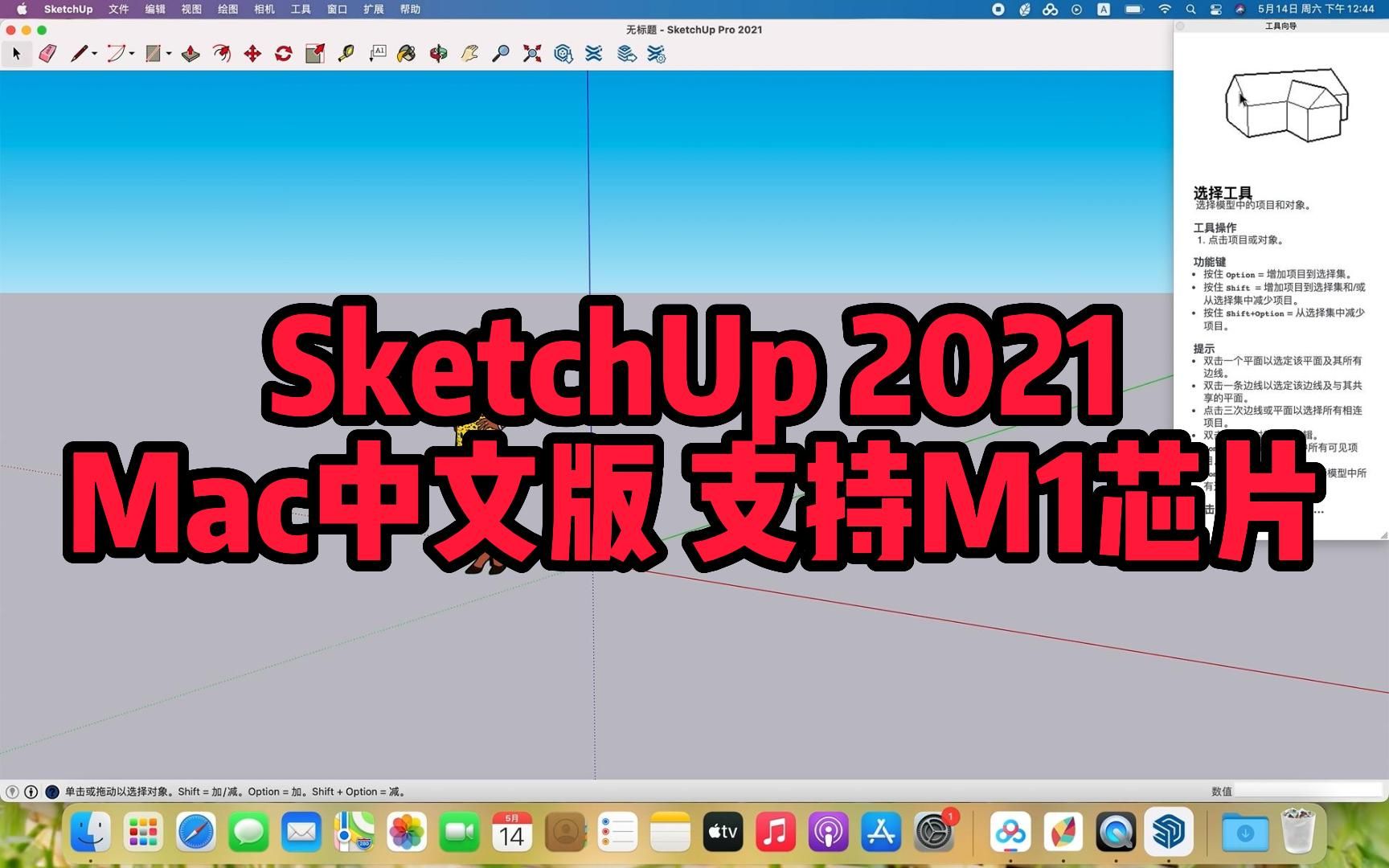Viewport: 1389px width, 868px height.
Task: Click the house illustration in 工具向导
Action: [x=1286, y=104]
